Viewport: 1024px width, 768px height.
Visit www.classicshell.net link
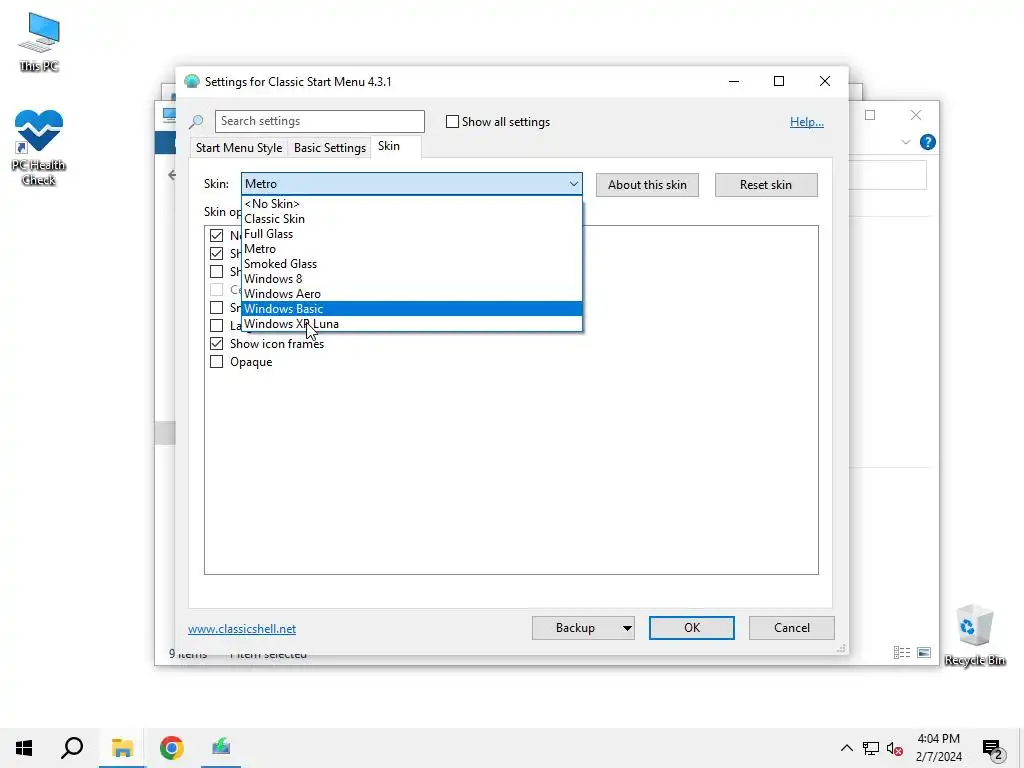coord(242,629)
